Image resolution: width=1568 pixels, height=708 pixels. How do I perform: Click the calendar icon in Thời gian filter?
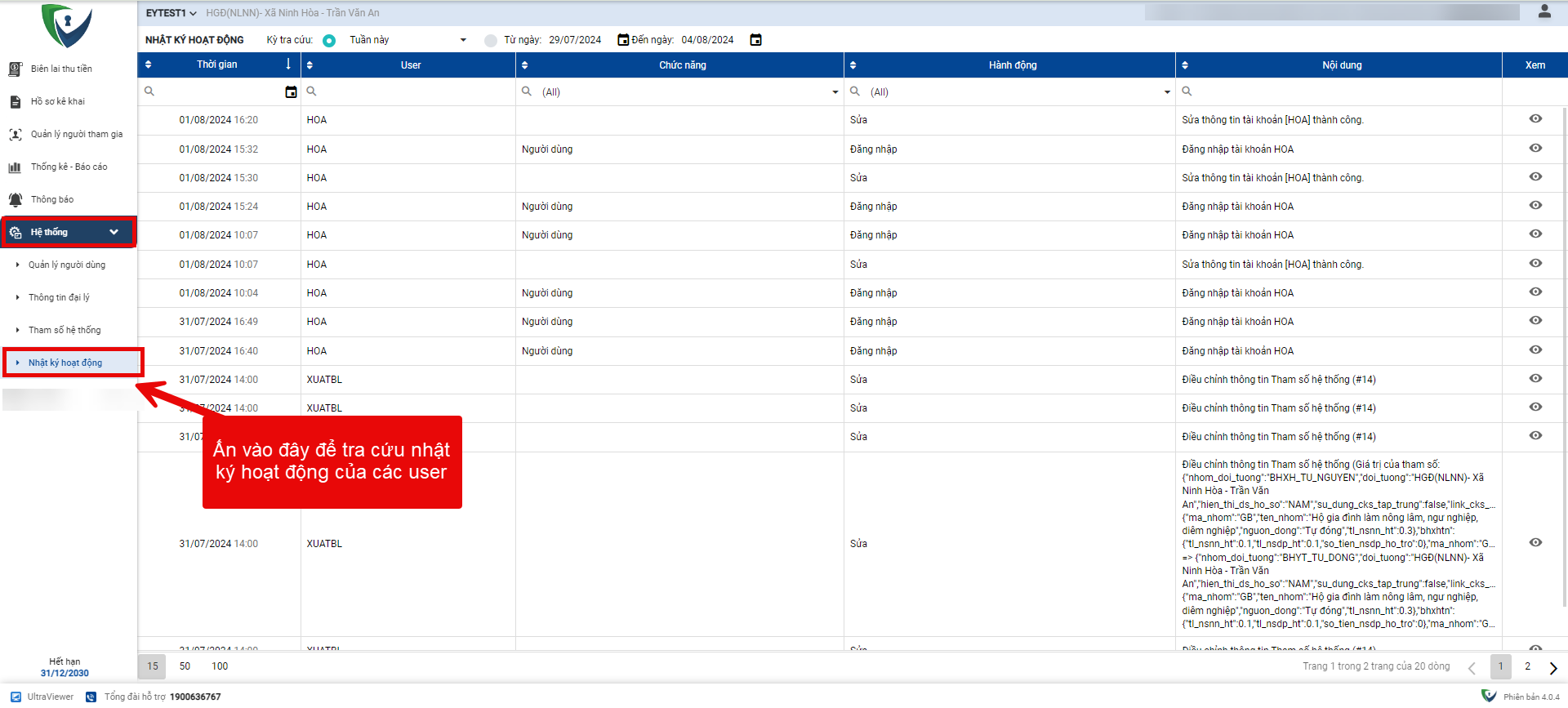[x=291, y=92]
